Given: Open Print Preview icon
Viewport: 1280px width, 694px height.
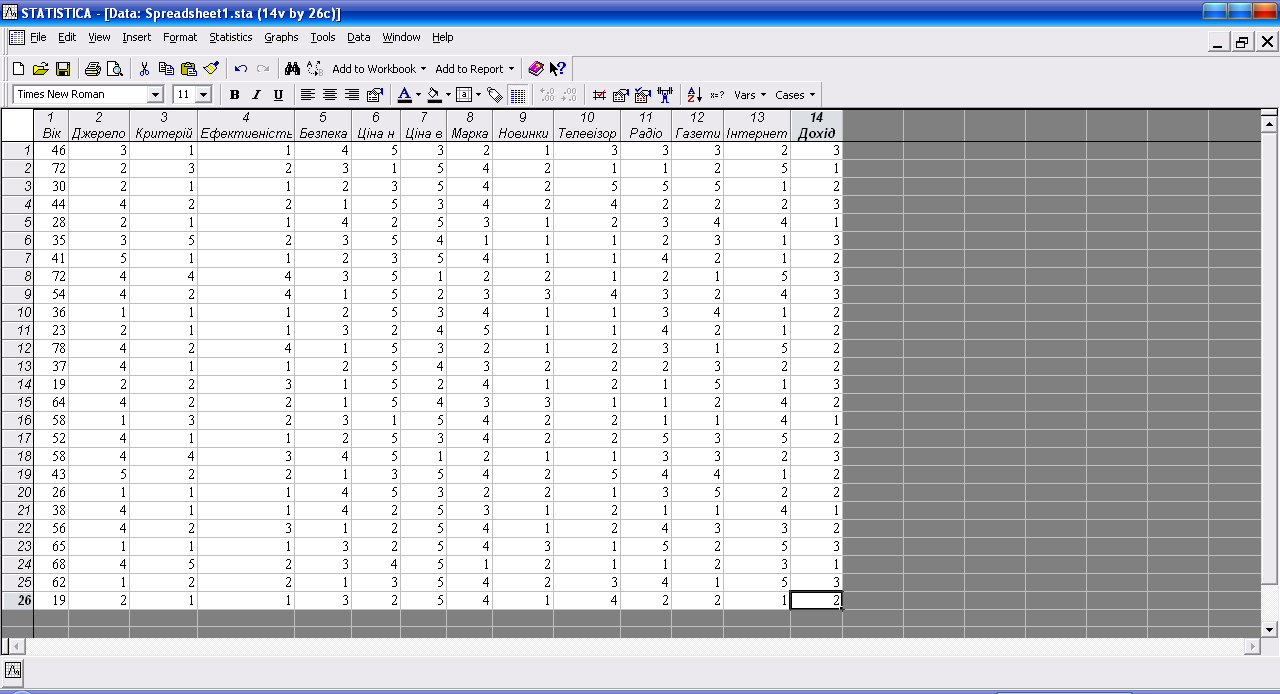Looking at the screenshot, I should tap(115, 69).
